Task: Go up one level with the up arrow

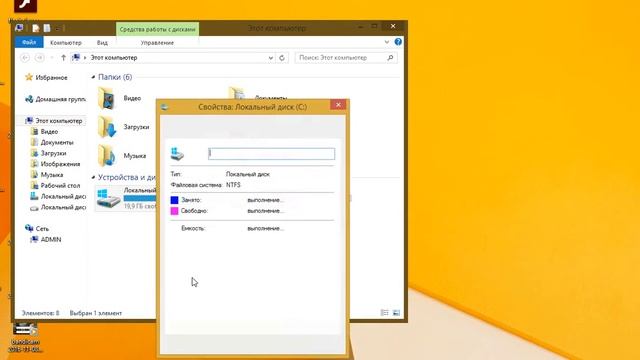Action: pyautogui.click(x=63, y=58)
